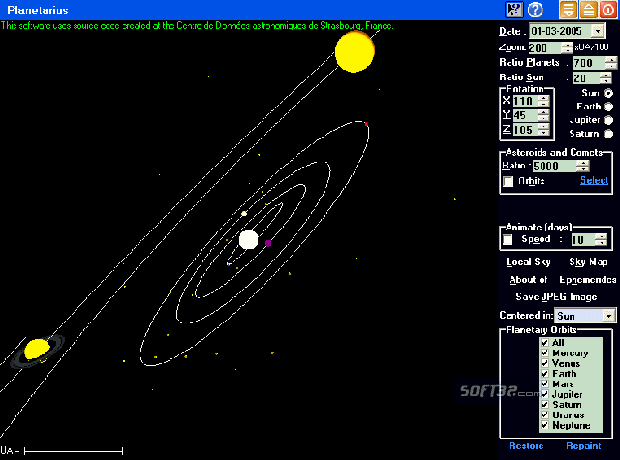Image resolution: width=620 pixels, height=460 pixels.
Task: Toggle the Uranus orbit checkbox
Action: (545, 415)
